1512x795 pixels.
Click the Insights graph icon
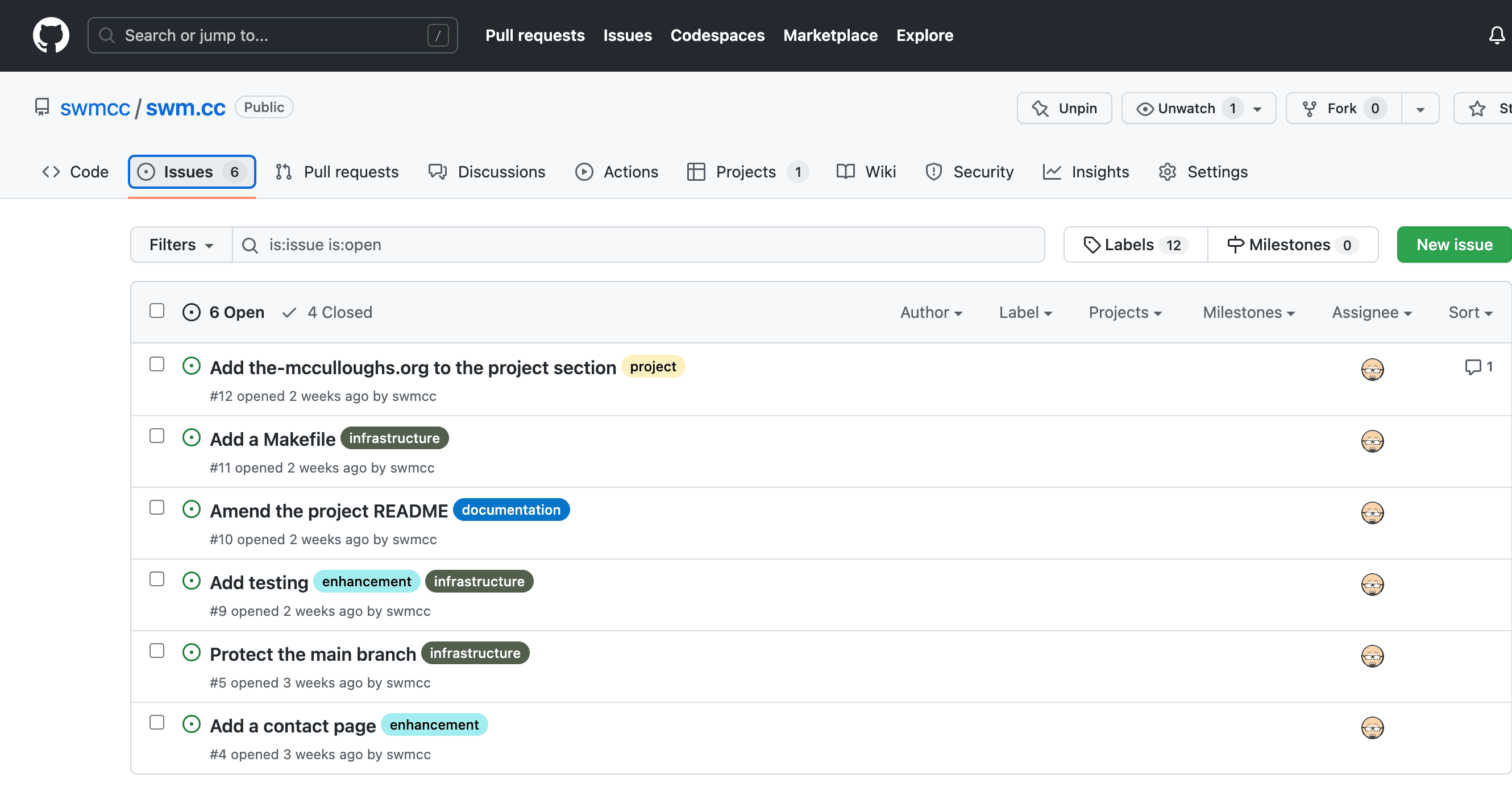pos(1052,171)
